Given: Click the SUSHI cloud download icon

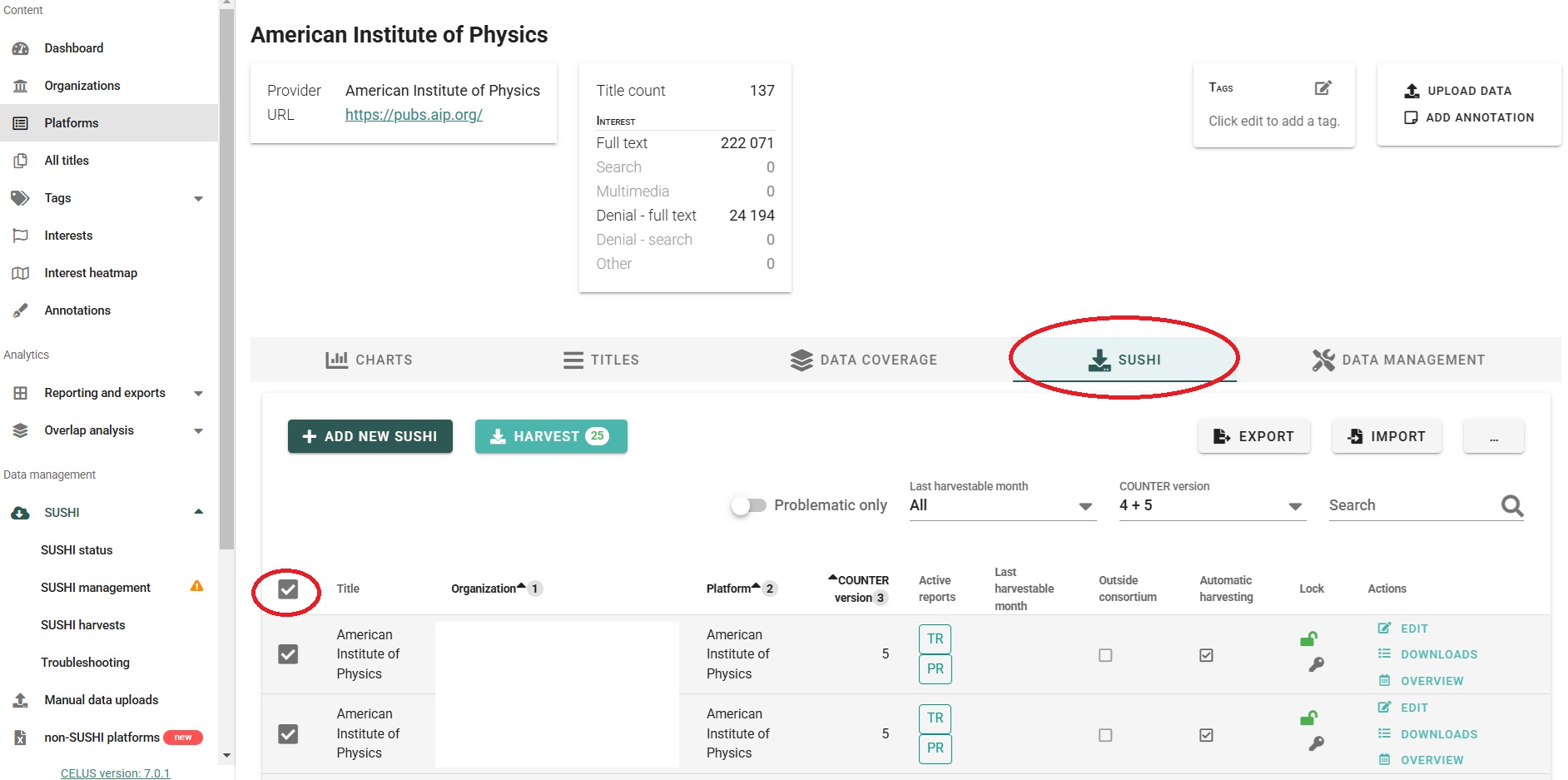Looking at the screenshot, I should click(x=21, y=513).
